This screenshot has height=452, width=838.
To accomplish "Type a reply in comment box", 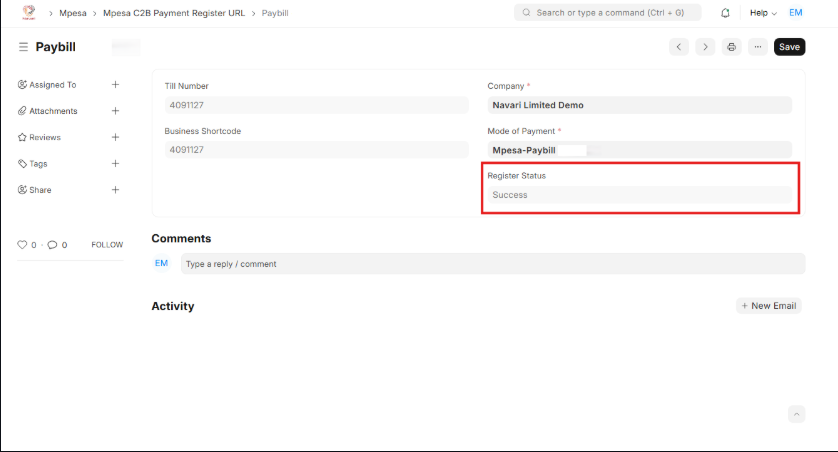I will pos(493,264).
